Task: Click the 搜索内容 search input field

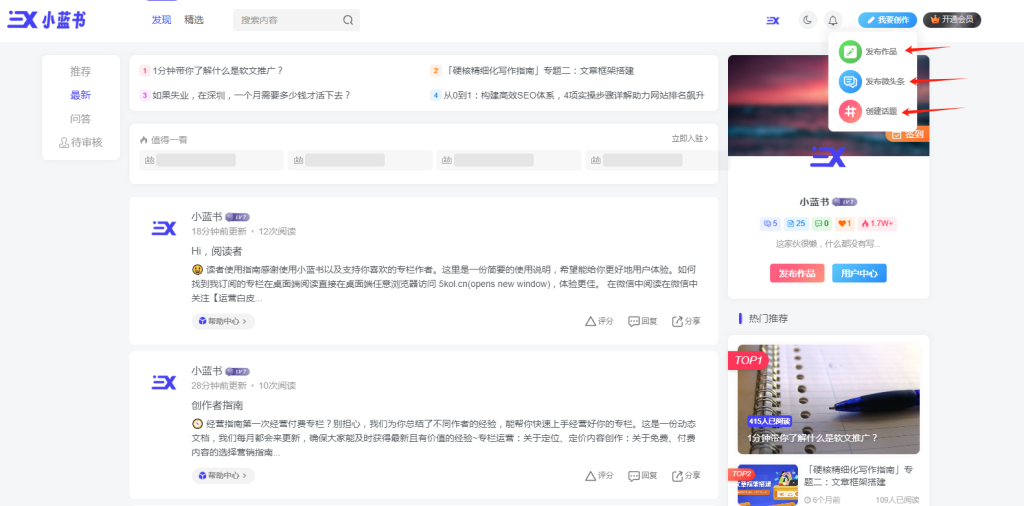Action: click(286, 20)
